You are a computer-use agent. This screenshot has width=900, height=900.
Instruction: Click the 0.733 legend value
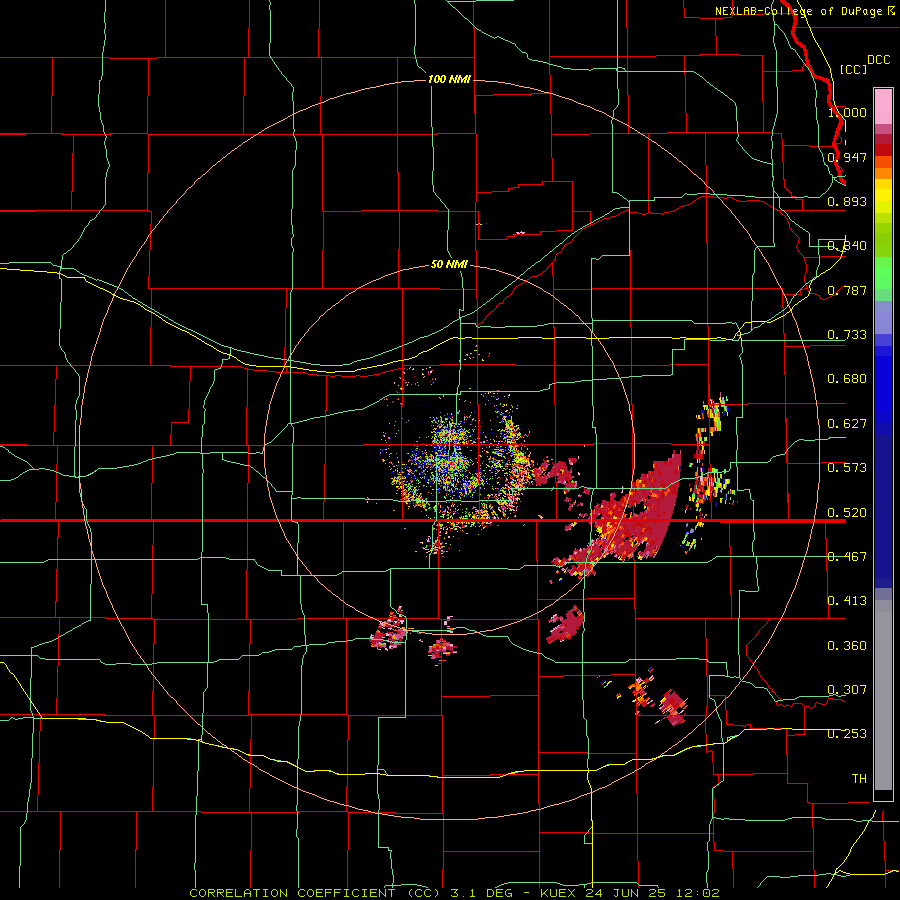[847, 335]
